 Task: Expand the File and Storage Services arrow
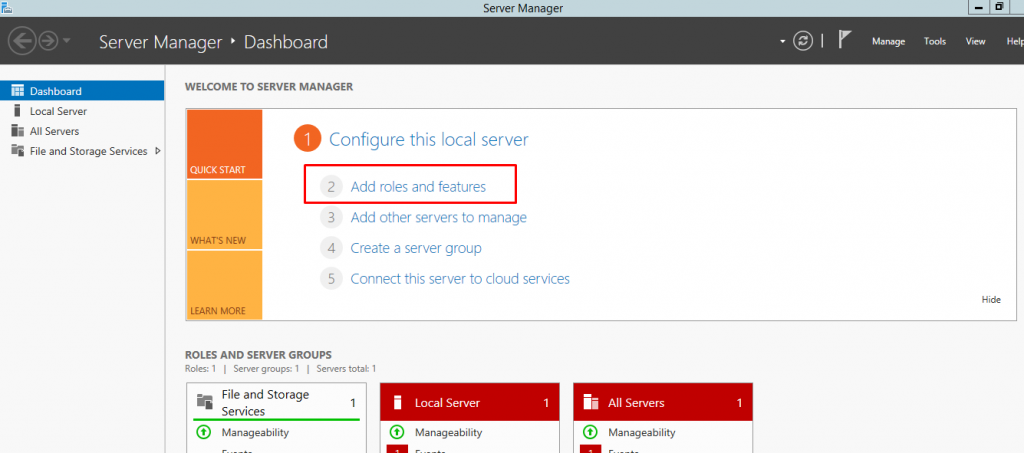[157, 151]
